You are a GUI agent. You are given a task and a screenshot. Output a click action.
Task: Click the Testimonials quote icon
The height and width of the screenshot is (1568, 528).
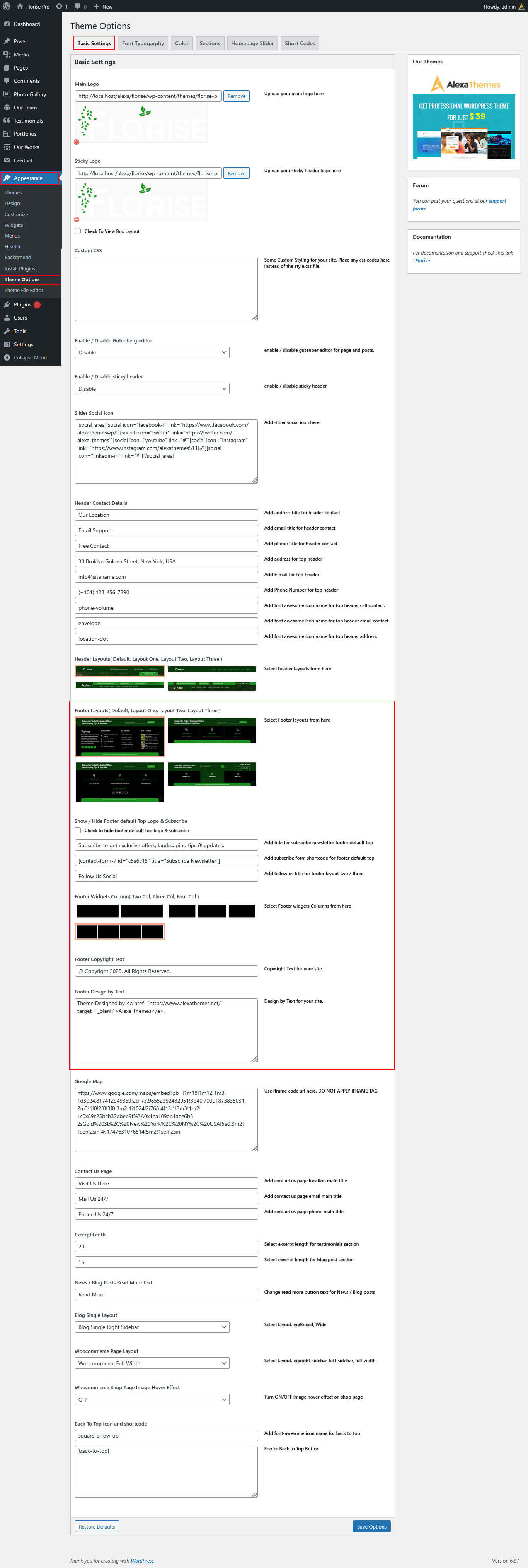coord(7,121)
